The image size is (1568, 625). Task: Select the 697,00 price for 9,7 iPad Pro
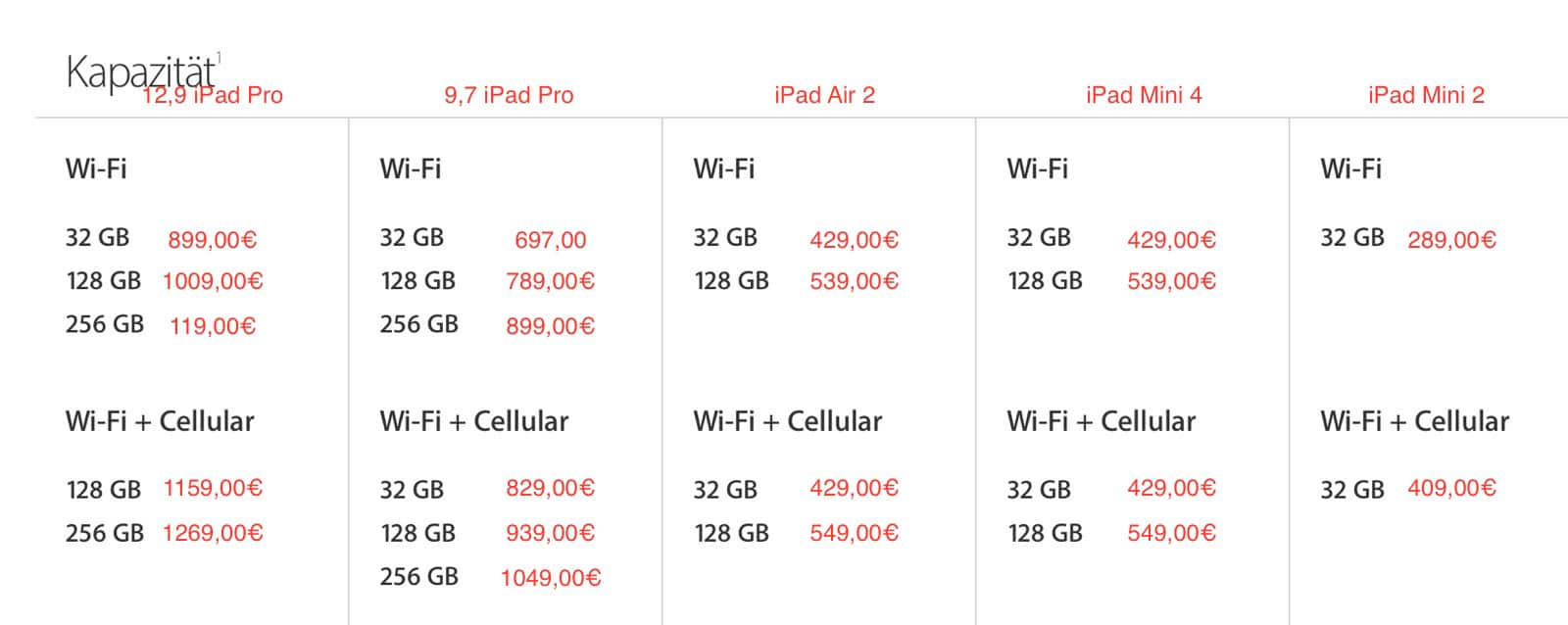550,240
